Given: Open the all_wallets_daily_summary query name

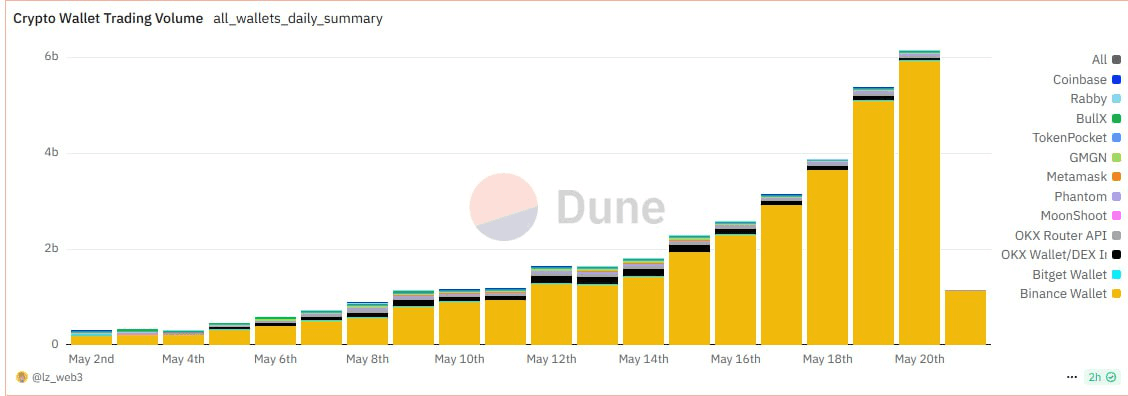Looking at the screenshot, I should 298,19.
